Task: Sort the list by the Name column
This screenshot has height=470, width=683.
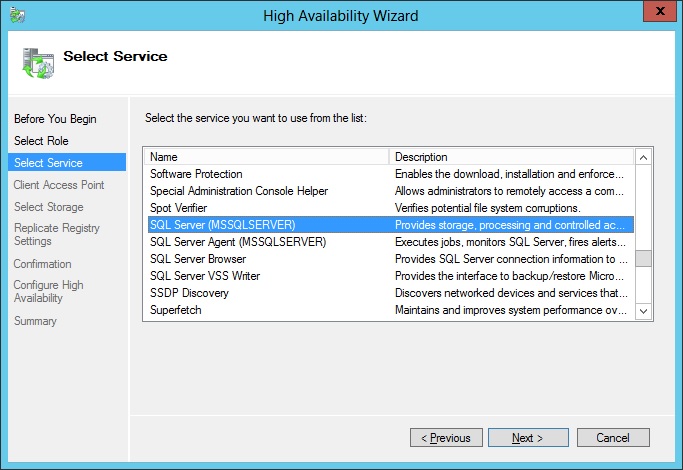Action: [x=266, y=157]
